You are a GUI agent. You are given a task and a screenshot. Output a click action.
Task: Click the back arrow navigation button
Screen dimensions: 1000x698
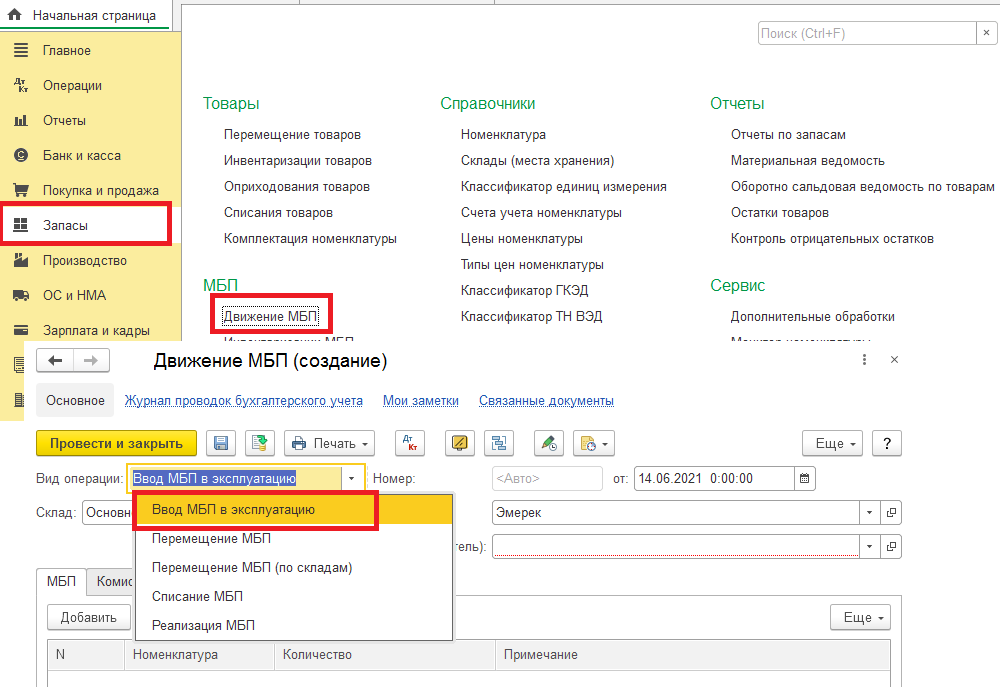(56, 361)
